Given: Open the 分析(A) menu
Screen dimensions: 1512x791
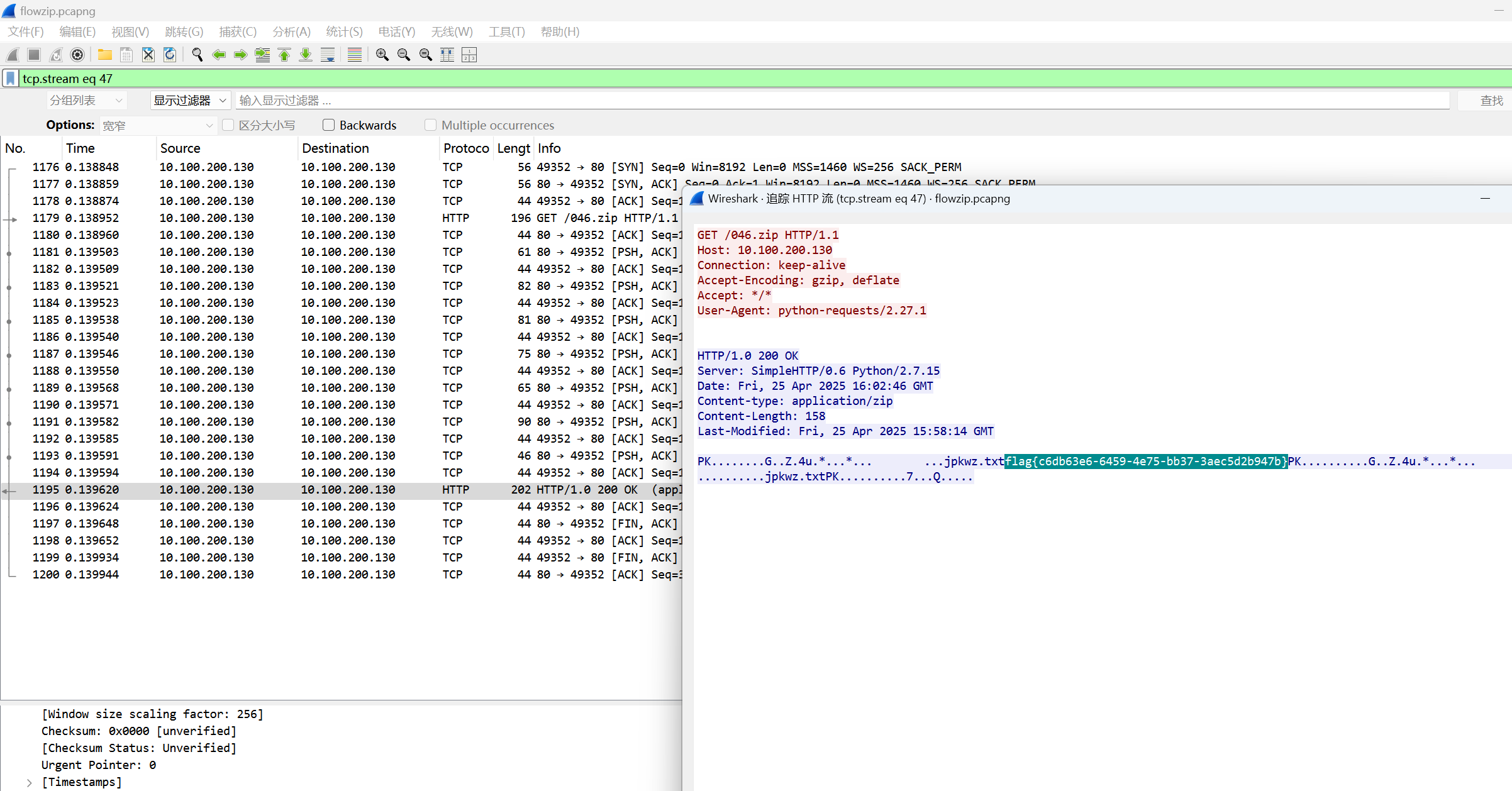Looking at the screenshot, I should point(291,32).
